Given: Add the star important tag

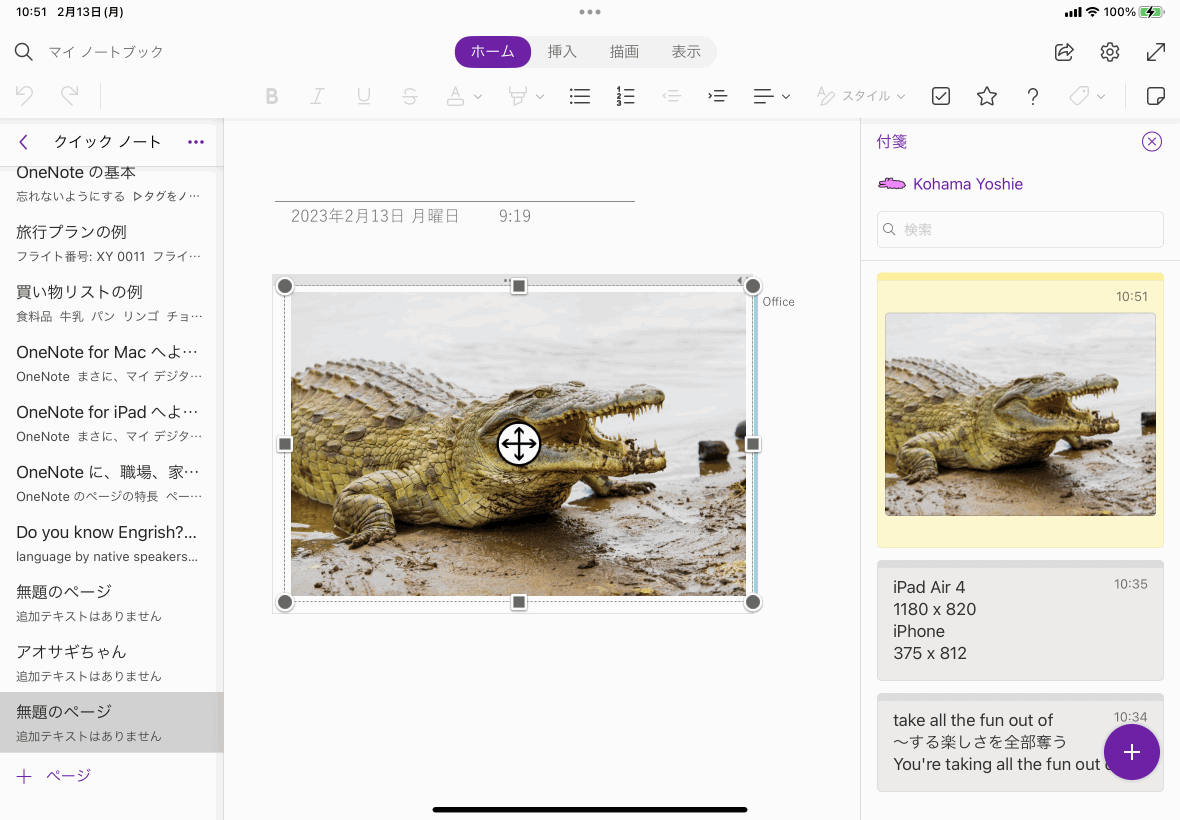Looking at the screenshot, I should [987, 96].
